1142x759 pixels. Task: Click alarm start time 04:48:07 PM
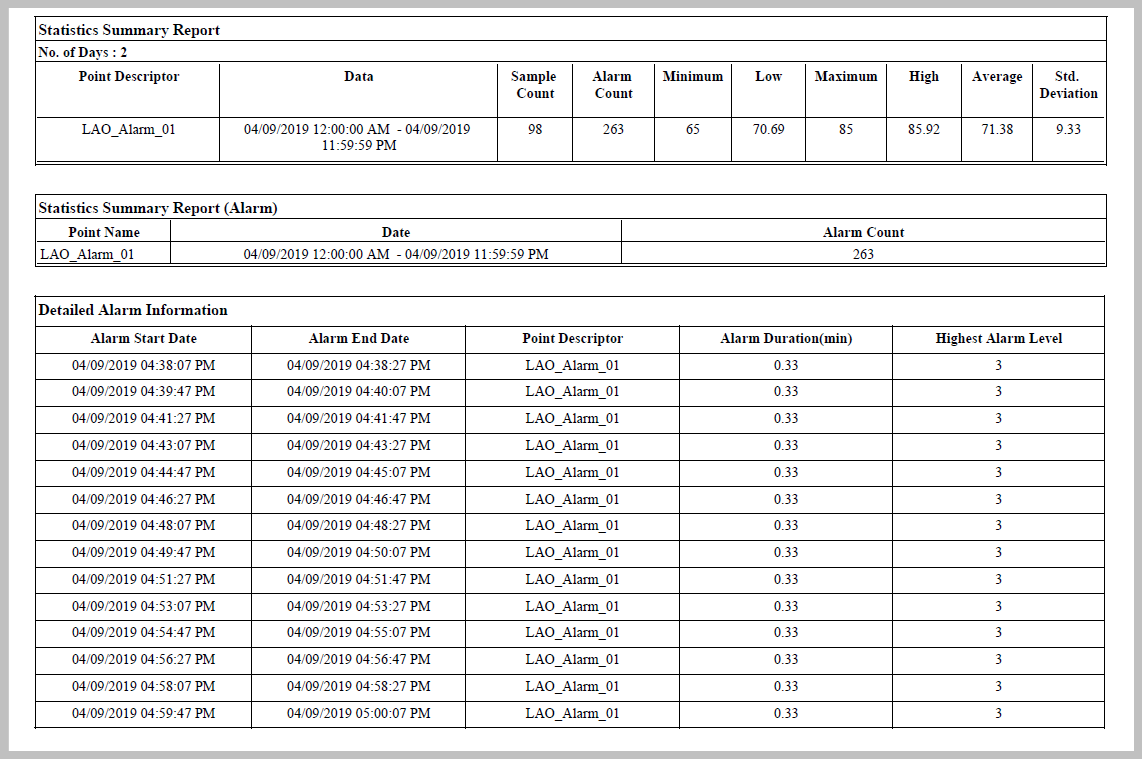(143, 525)
